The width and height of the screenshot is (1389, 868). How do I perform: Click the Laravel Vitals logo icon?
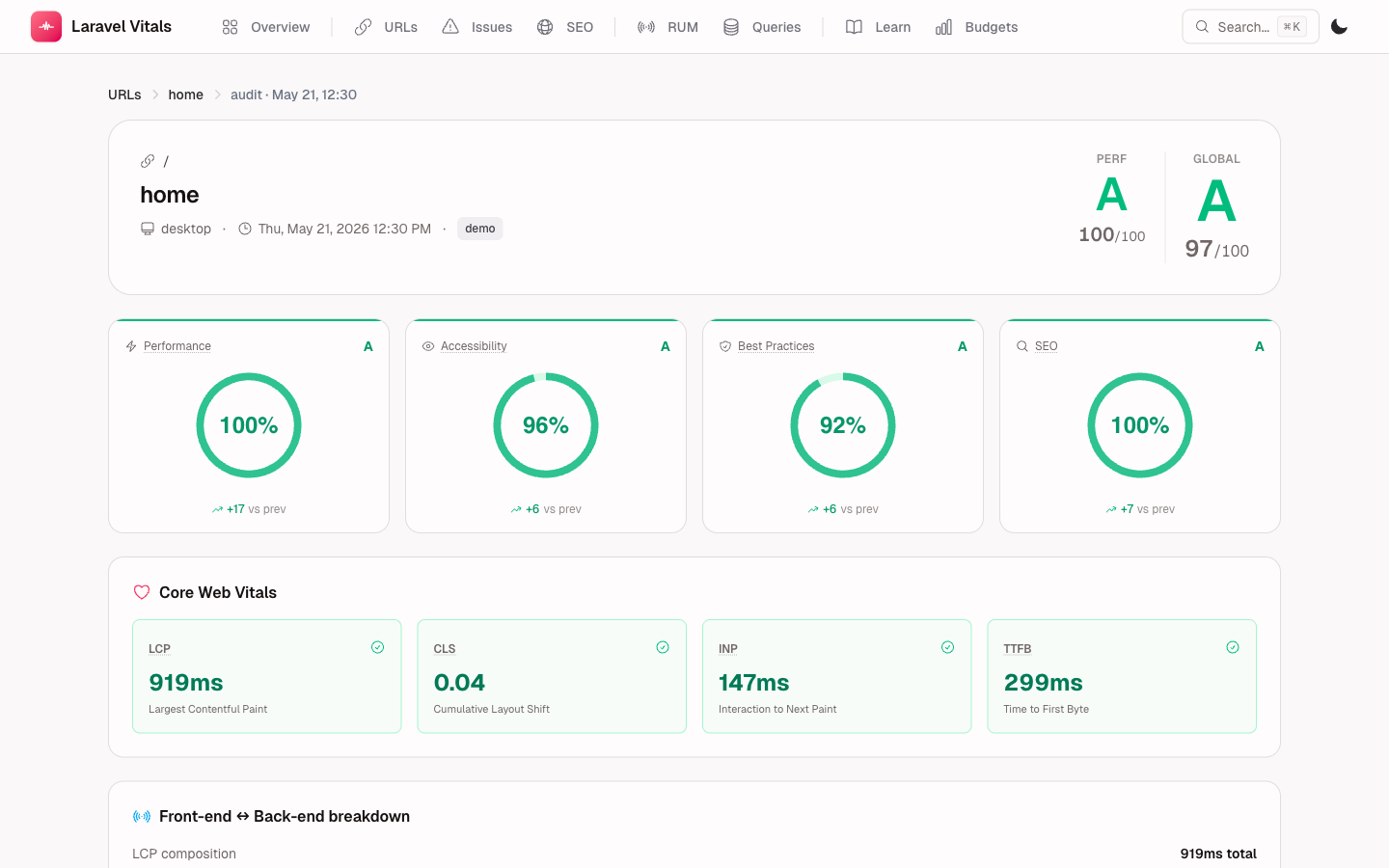46,27
